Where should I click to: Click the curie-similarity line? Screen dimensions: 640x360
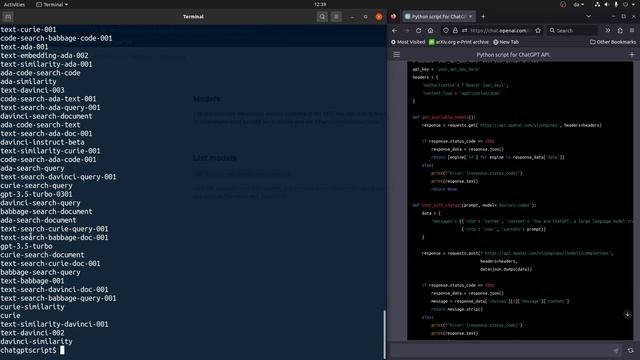click(x=32, y=307)
